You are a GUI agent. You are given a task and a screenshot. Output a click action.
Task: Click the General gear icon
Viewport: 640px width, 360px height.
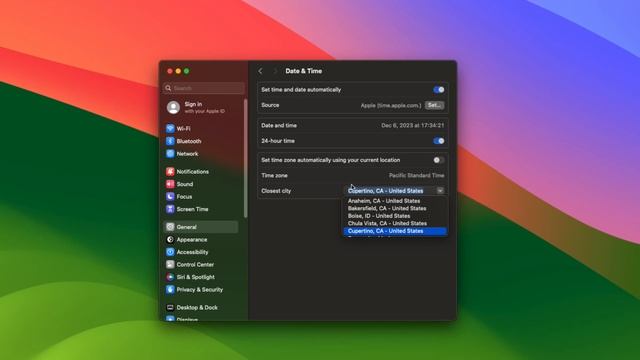(x=170, y=227)
